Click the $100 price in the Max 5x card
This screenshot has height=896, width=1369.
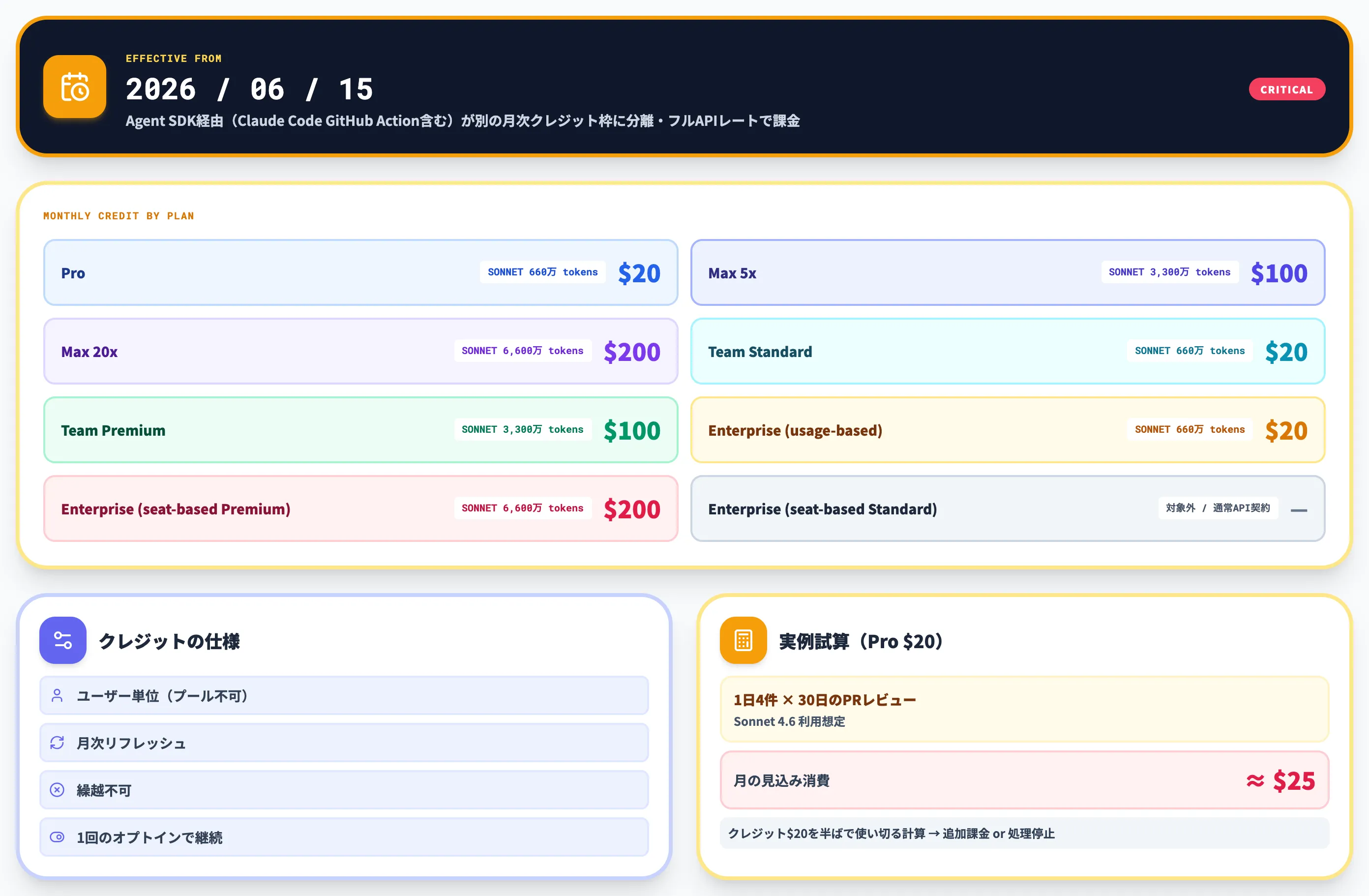(x=1279, y=273)
